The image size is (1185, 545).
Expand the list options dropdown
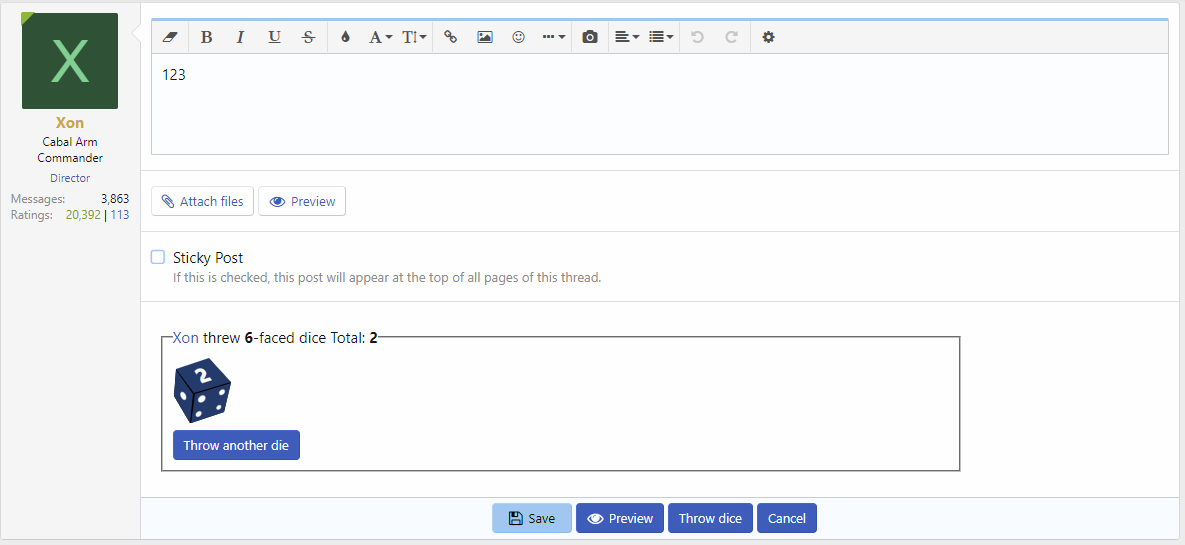tap(661, 37)
